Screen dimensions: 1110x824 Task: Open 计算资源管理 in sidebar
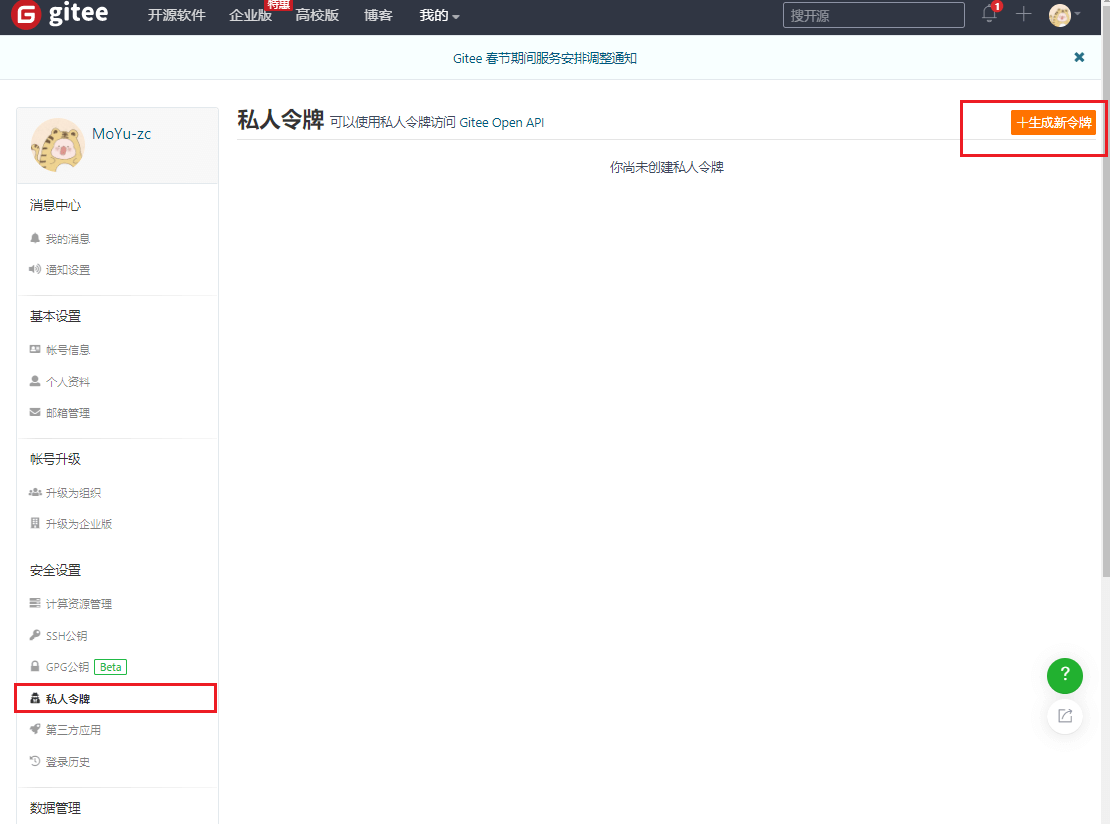coord(79,604)
